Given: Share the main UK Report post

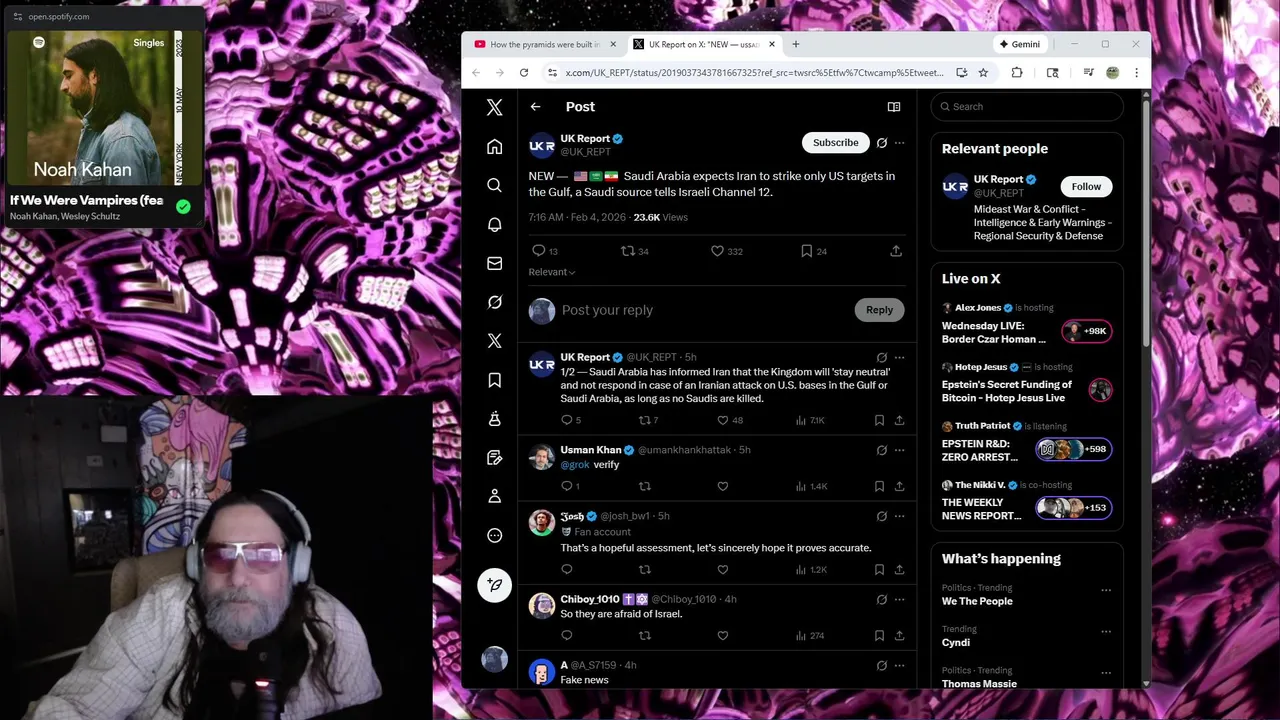Looking at the screenshot, I should (x=896, y=251).
